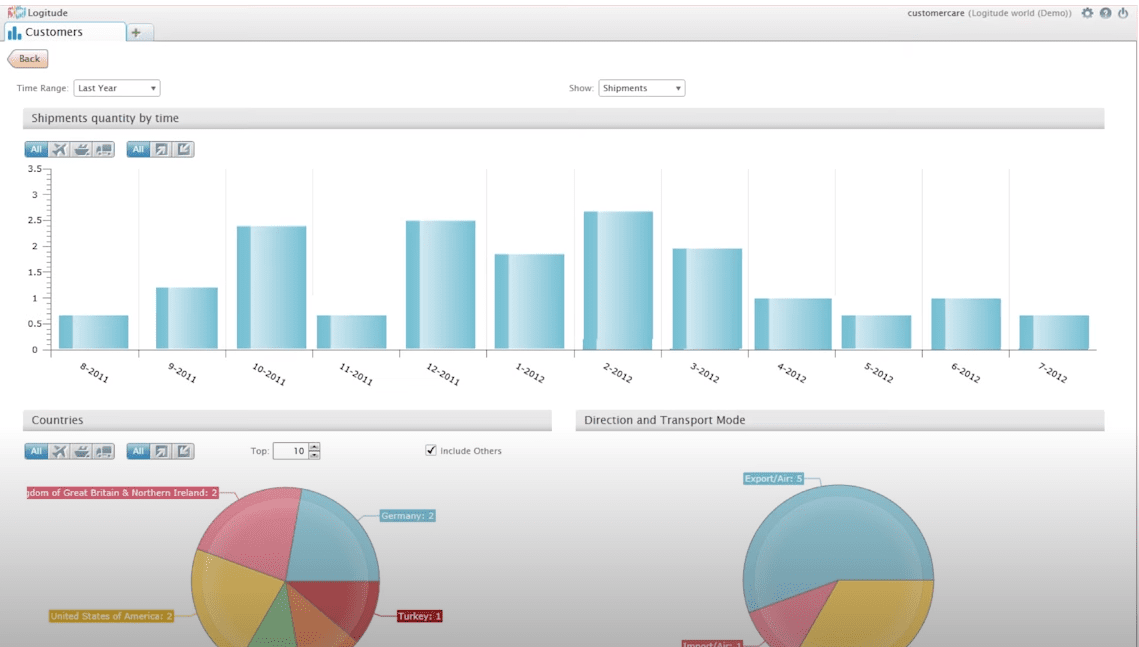Toggle the transport 'All' filter above time chart

(x=36, y=150)
